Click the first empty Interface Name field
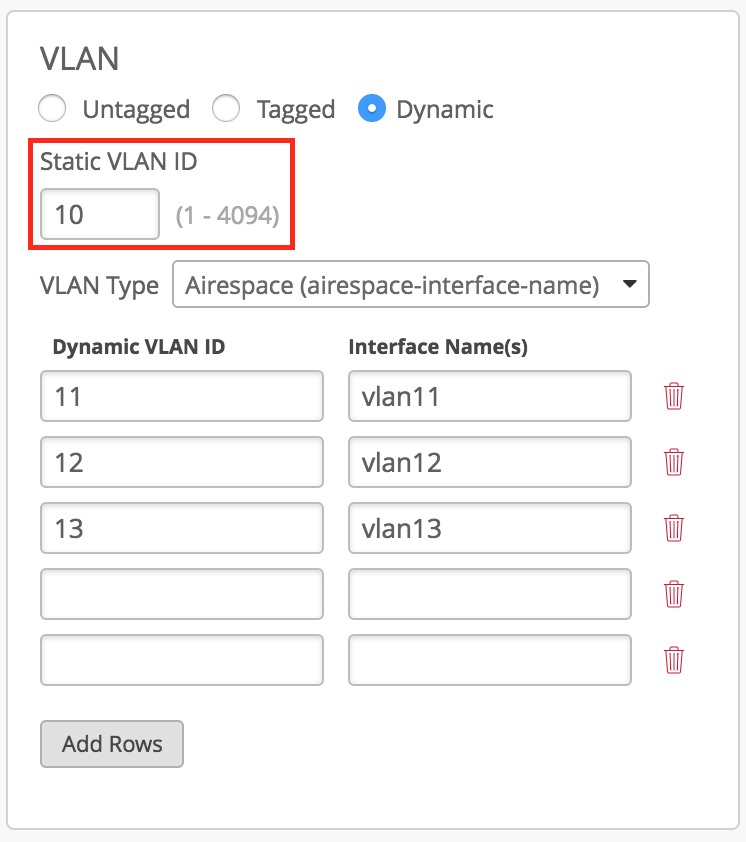Screen dimensions: 746x842 tap(490, 594)
